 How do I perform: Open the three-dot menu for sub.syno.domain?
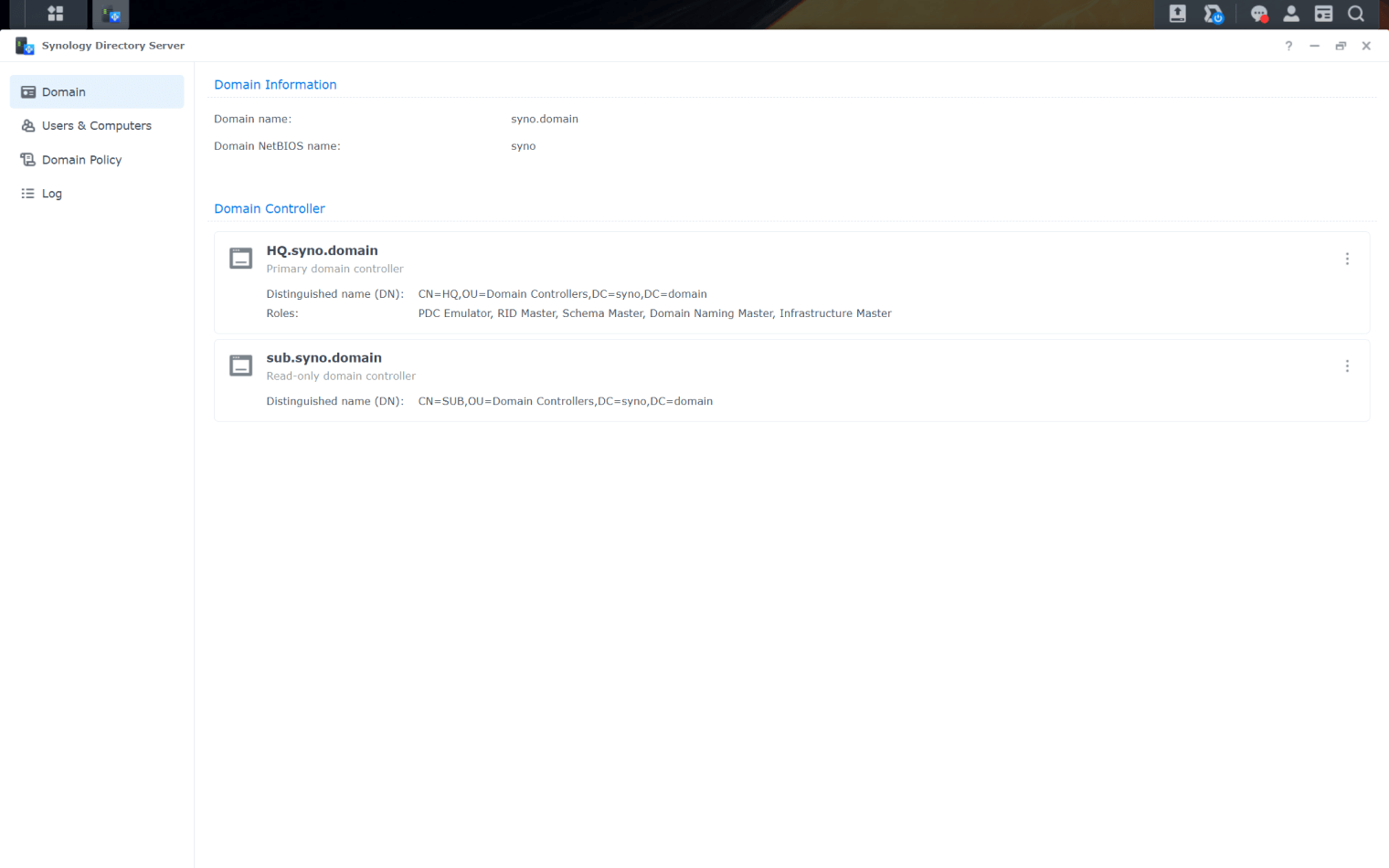pos(1347,366)
